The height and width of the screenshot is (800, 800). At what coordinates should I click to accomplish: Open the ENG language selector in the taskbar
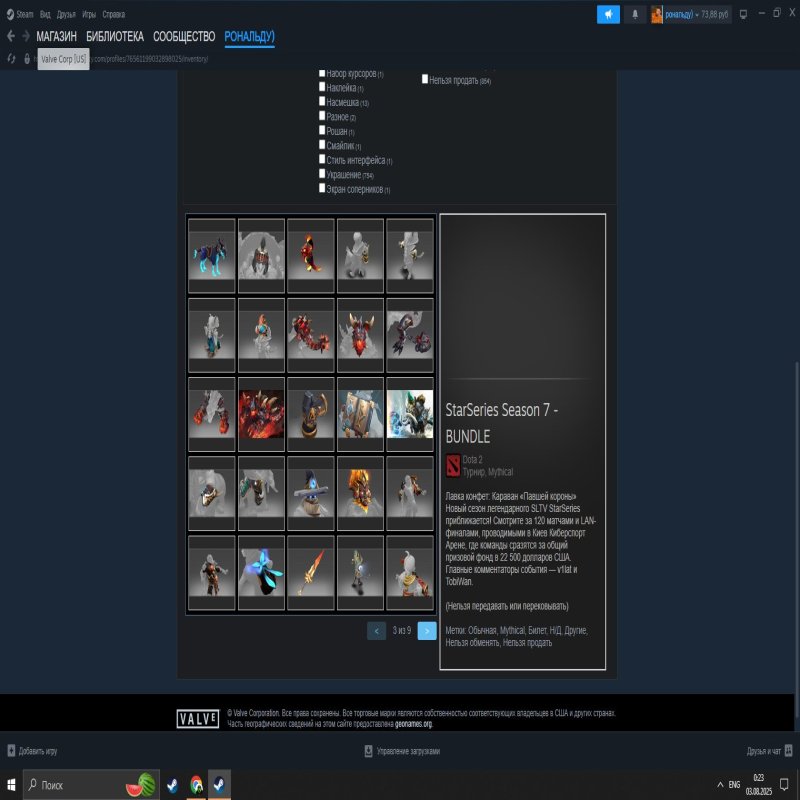[733, 786]
